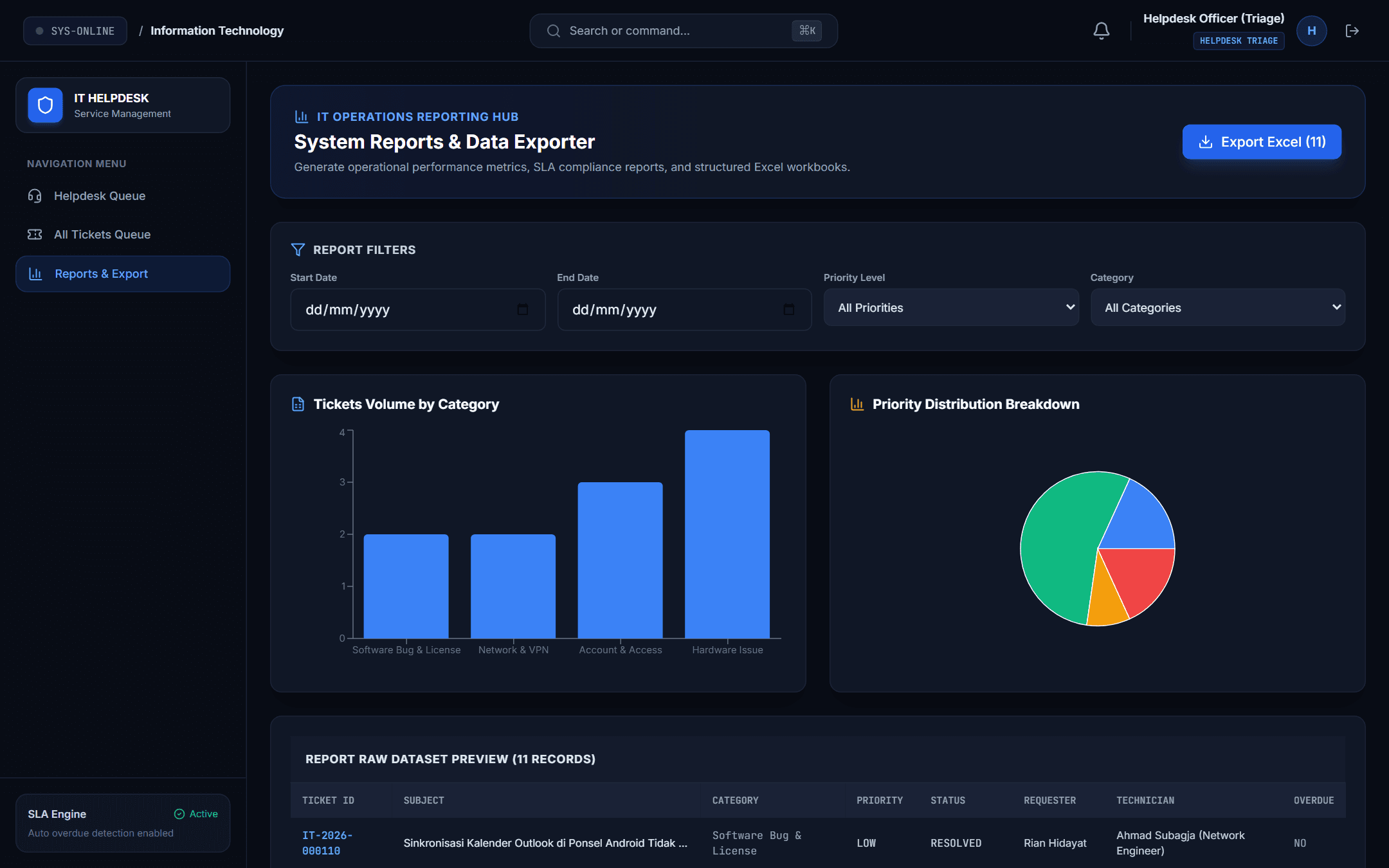Click the Report Filters funnel icon
Screen dimensions: 1389x868
click(298, 249)
